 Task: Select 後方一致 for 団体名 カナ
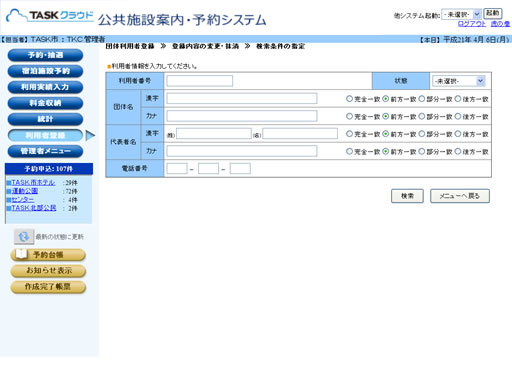pyautogui.click(x=458, y=116)
